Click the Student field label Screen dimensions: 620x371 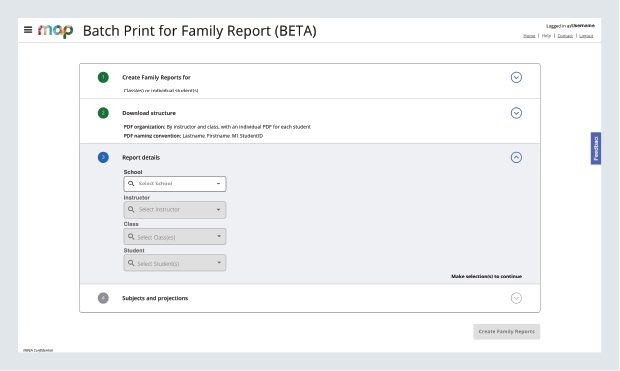[134, 250]
